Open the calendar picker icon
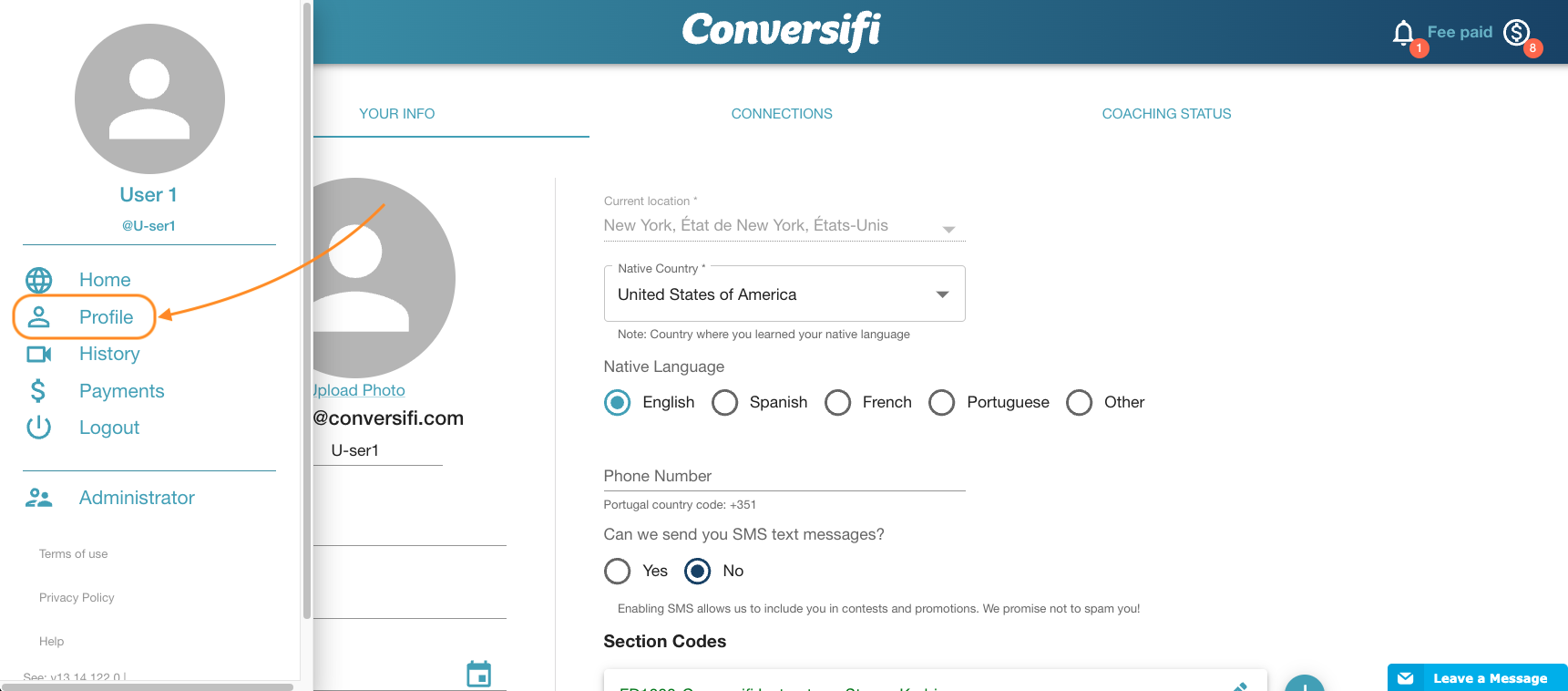 click(x=480, y=674)
